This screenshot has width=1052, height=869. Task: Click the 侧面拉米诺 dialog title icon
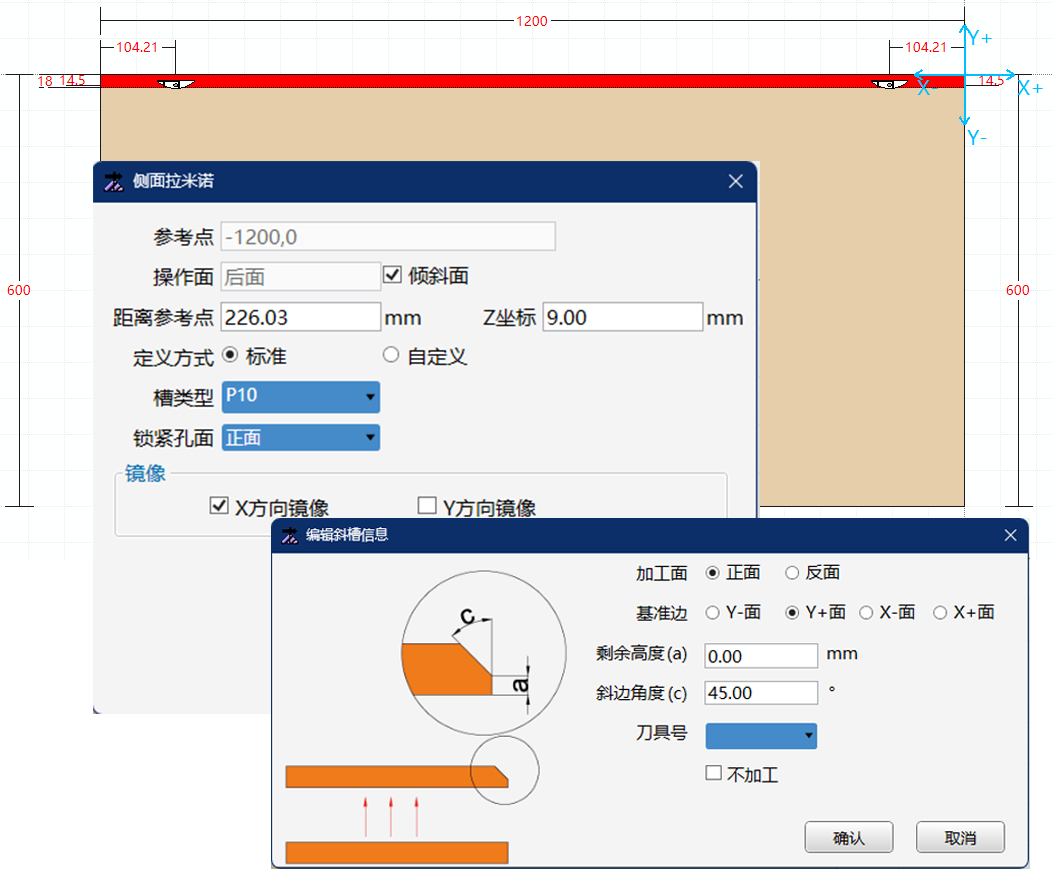114,181
